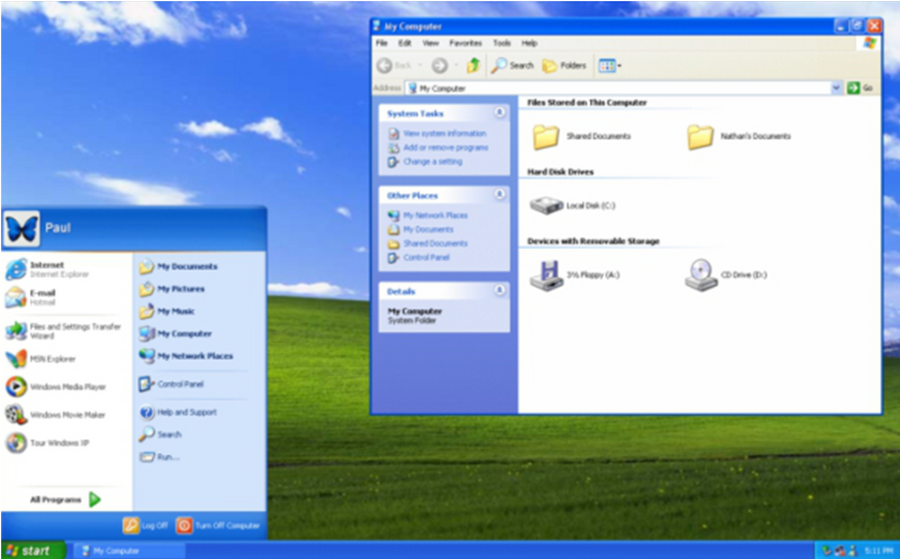This screenshot has width=900, height=560.
Task: Open Help menu in My Computer
Action: [x=529, y=43]
